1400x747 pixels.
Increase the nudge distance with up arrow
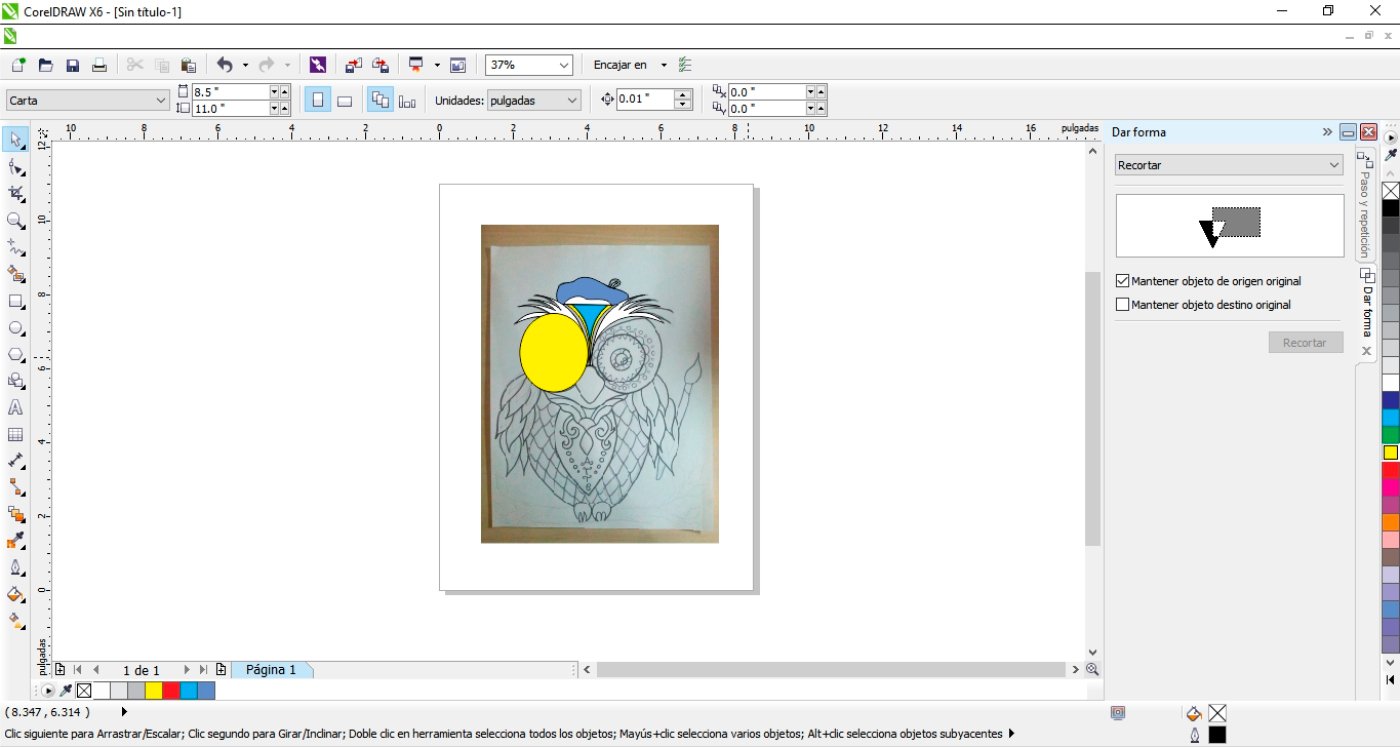[684, 94]
